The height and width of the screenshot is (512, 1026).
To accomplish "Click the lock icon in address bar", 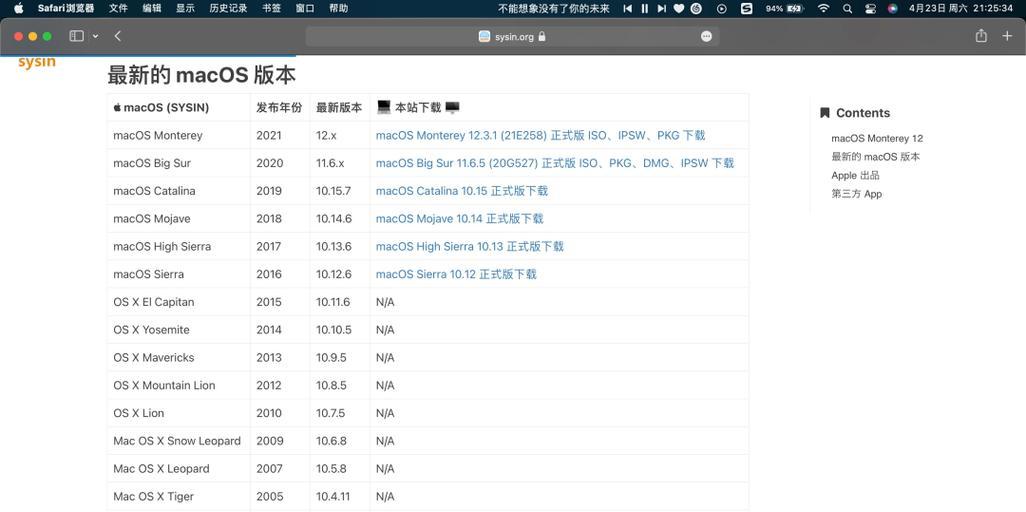I will click(x=542, y=37).
